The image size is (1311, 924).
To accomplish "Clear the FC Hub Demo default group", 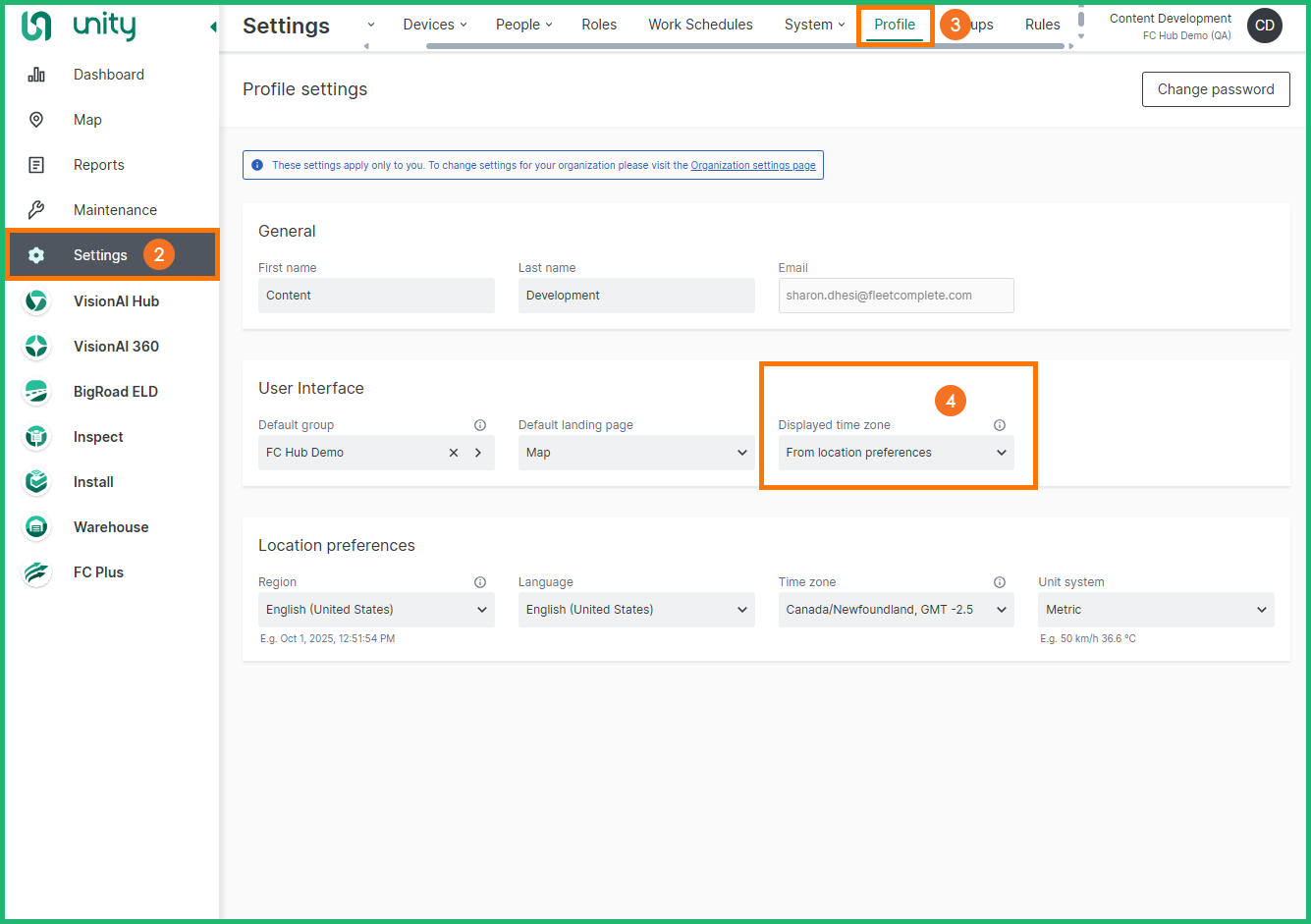I will (x=454, y=453).
